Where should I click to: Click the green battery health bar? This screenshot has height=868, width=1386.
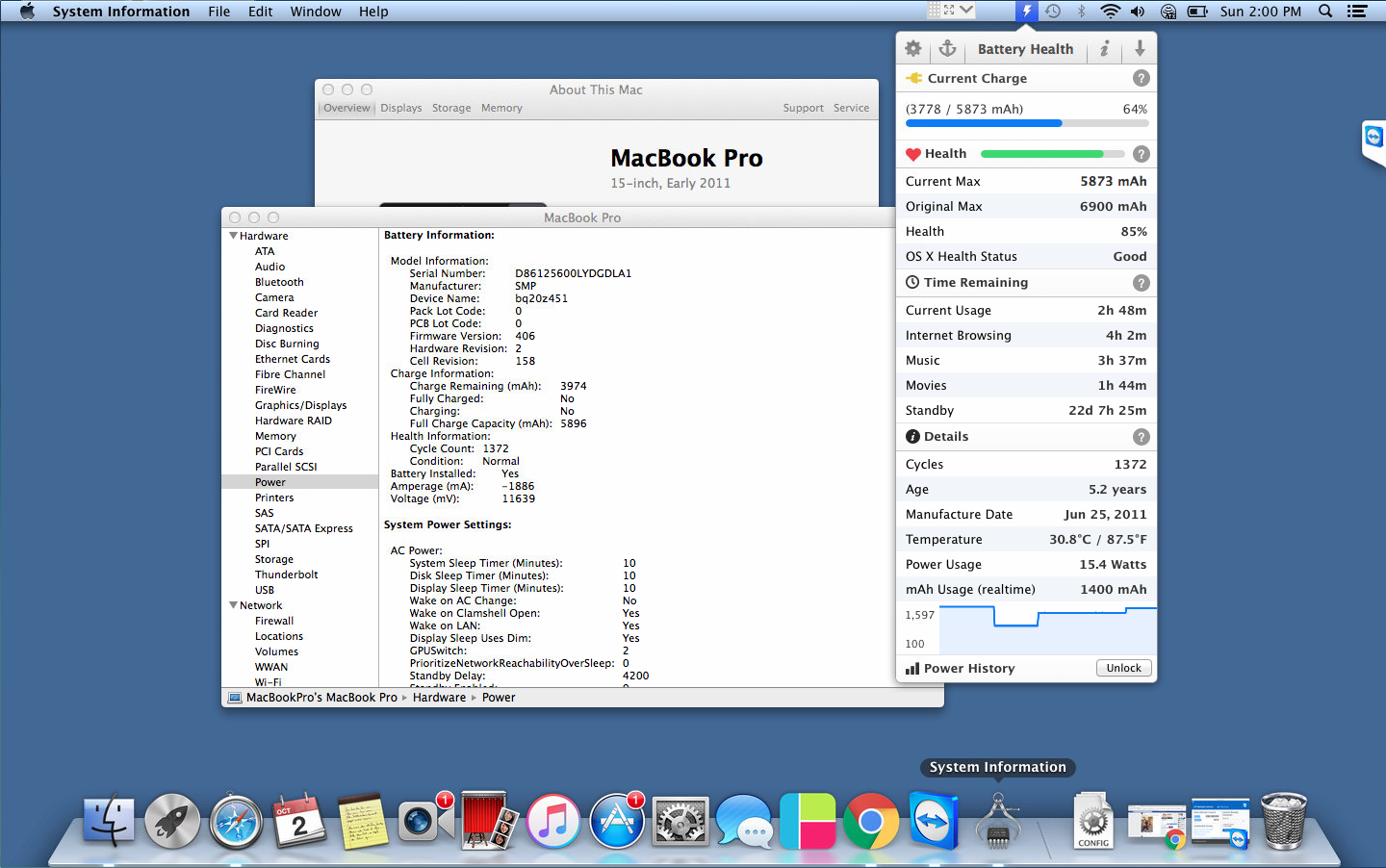tap(1052, 154)
